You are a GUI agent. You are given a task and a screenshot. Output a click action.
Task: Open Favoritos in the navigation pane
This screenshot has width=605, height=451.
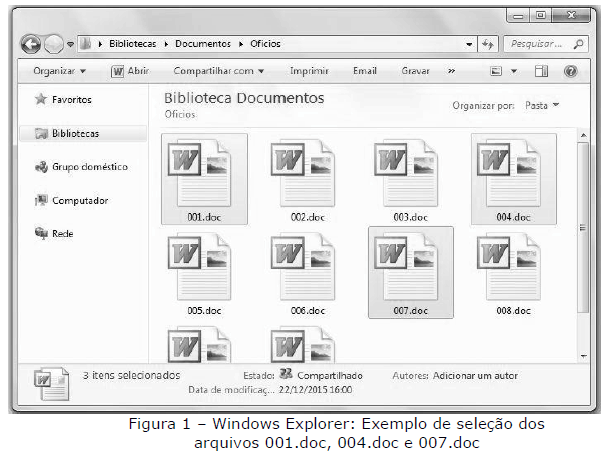70,100
